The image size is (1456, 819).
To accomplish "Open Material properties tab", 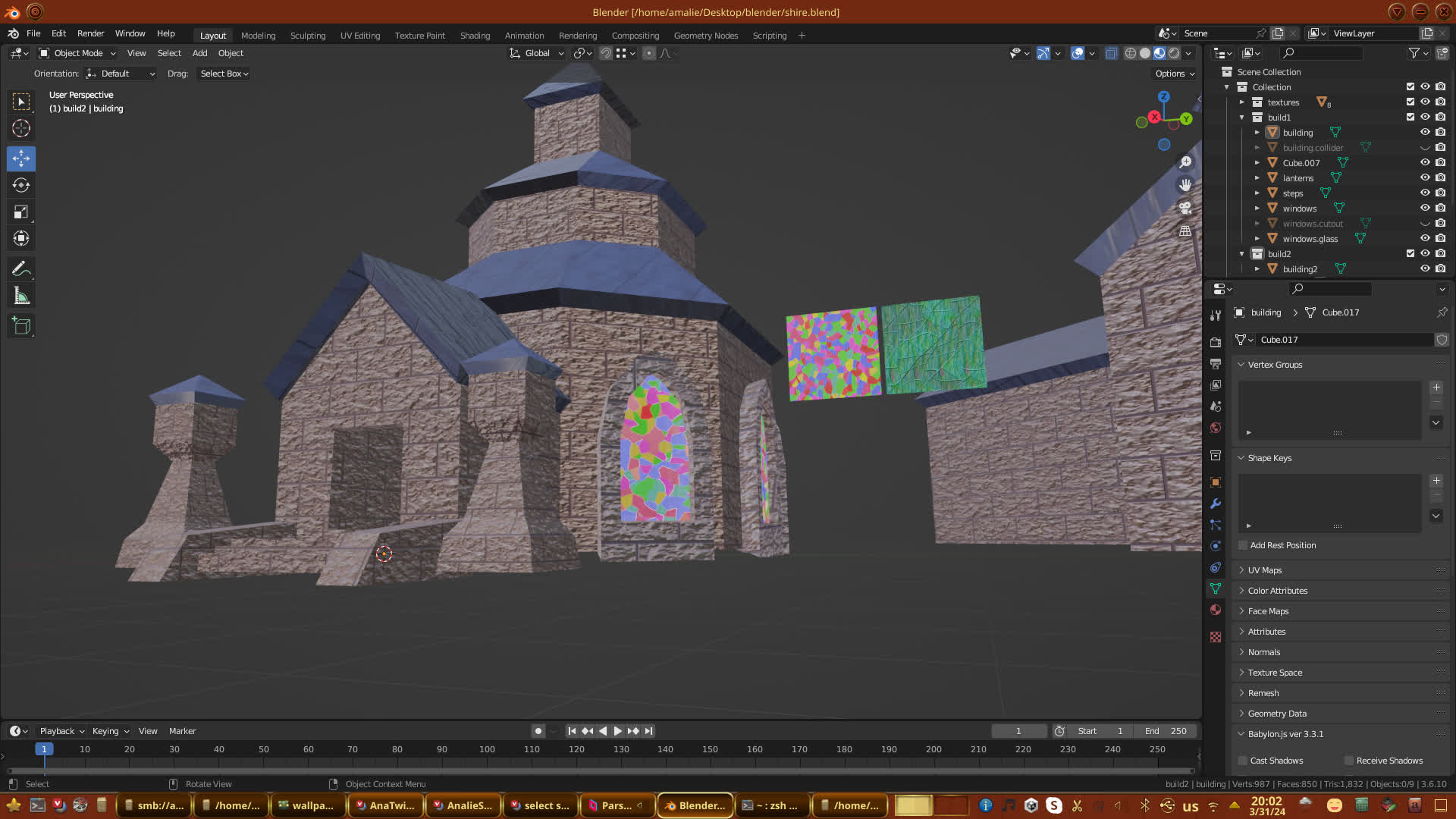I will coord(1216,610).
